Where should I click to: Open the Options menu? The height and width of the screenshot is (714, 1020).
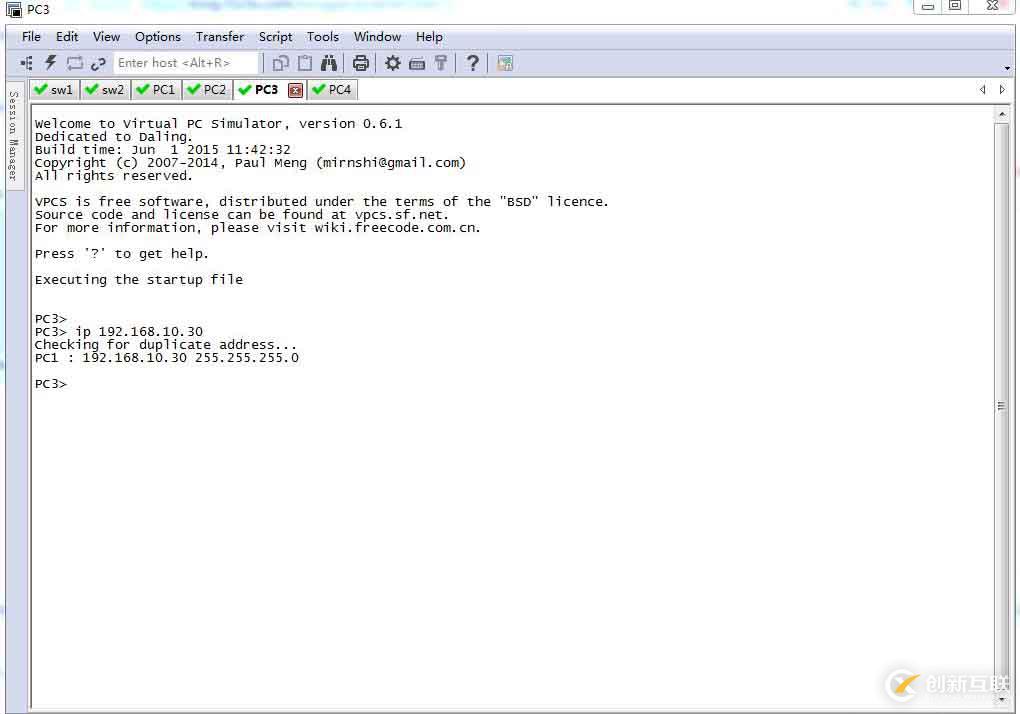[x=157, y=36]
